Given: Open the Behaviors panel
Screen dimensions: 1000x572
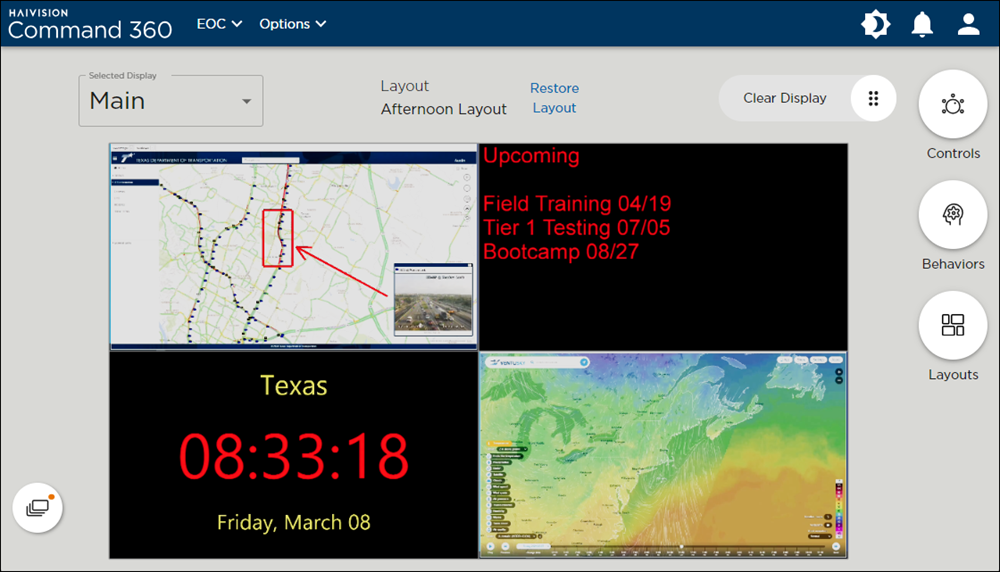Looking at the screenshot, I should point(953,215).
